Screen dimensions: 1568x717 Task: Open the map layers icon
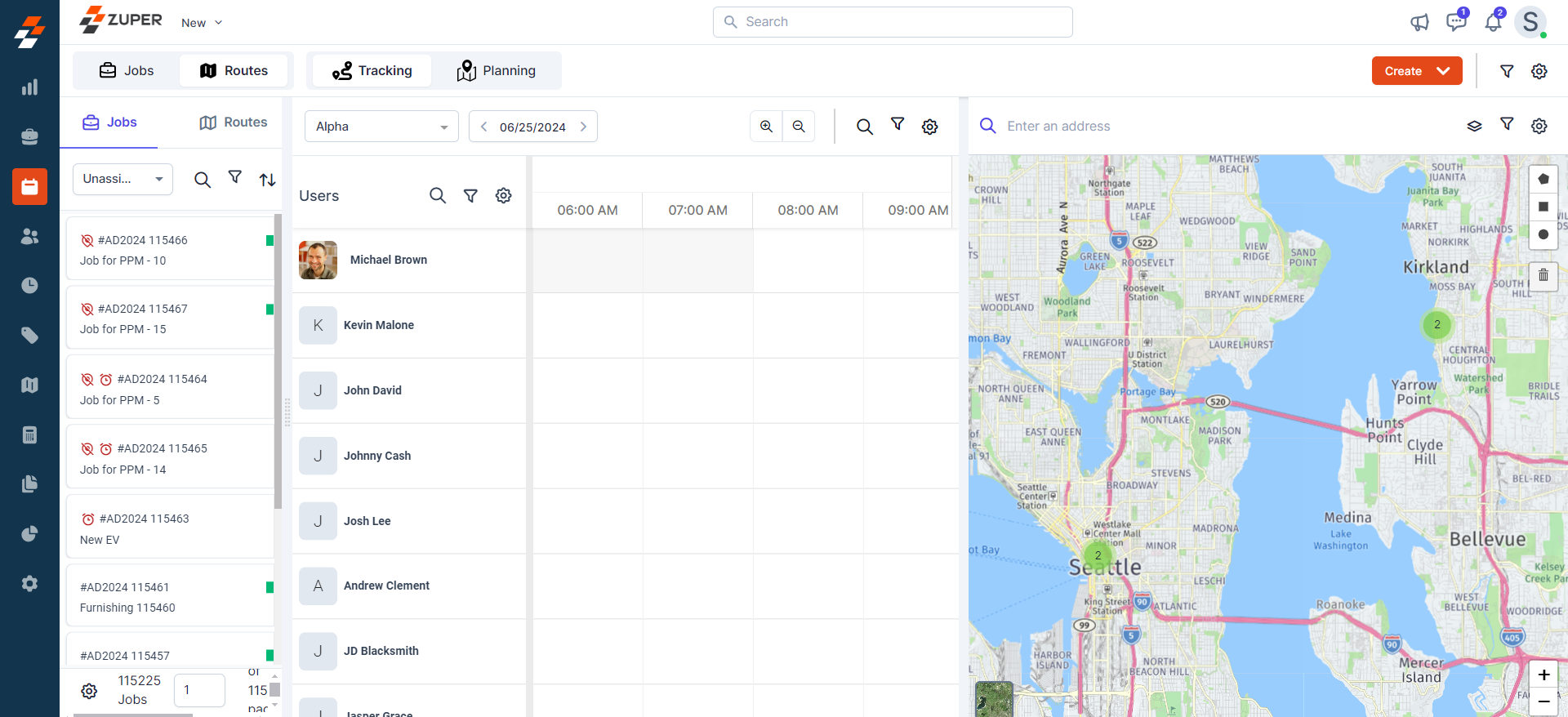pos(1474,126)
